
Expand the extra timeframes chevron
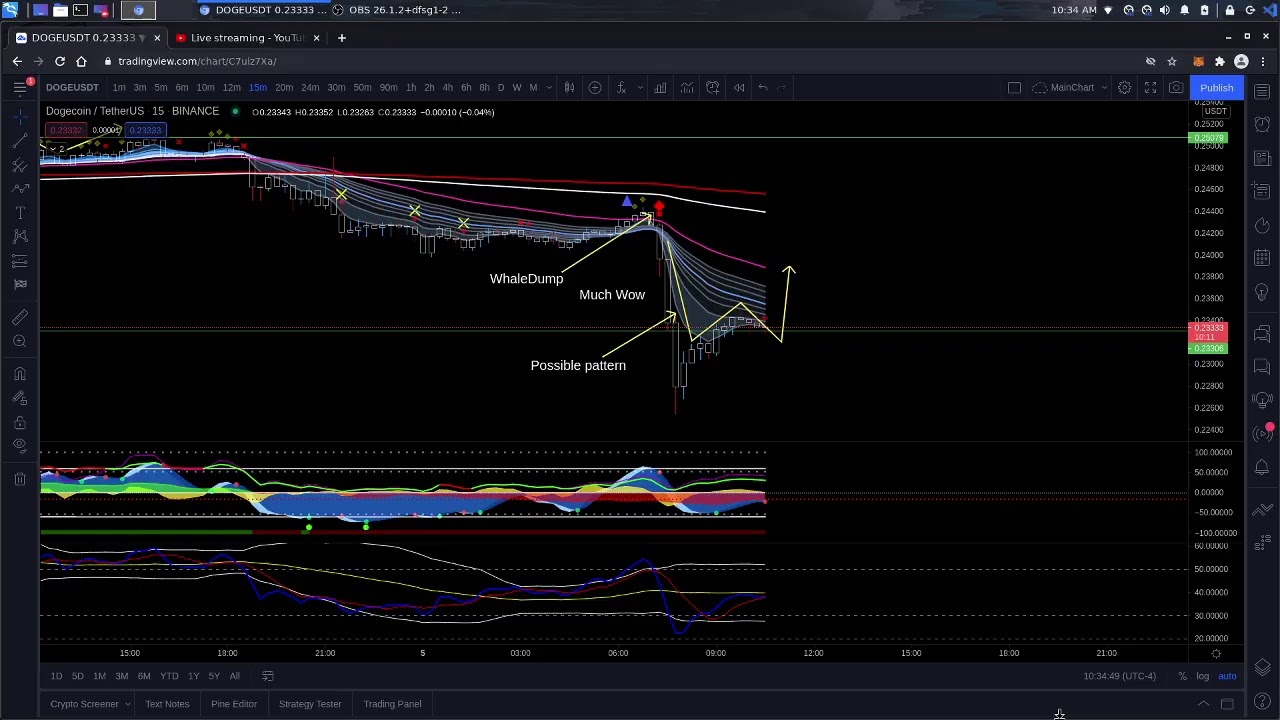548,88
